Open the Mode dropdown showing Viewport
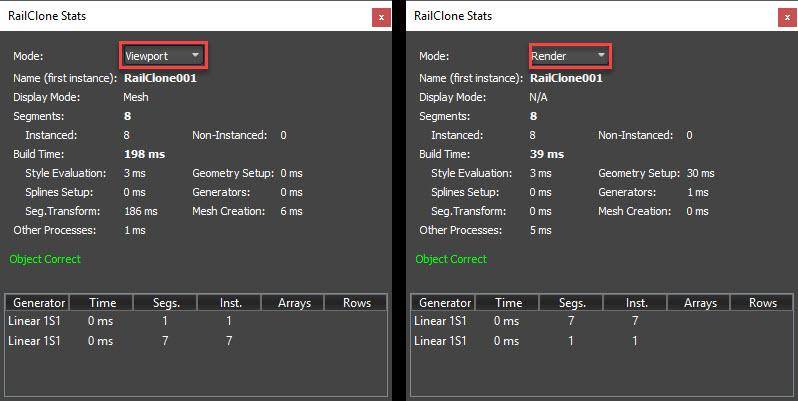 [163, 55]
